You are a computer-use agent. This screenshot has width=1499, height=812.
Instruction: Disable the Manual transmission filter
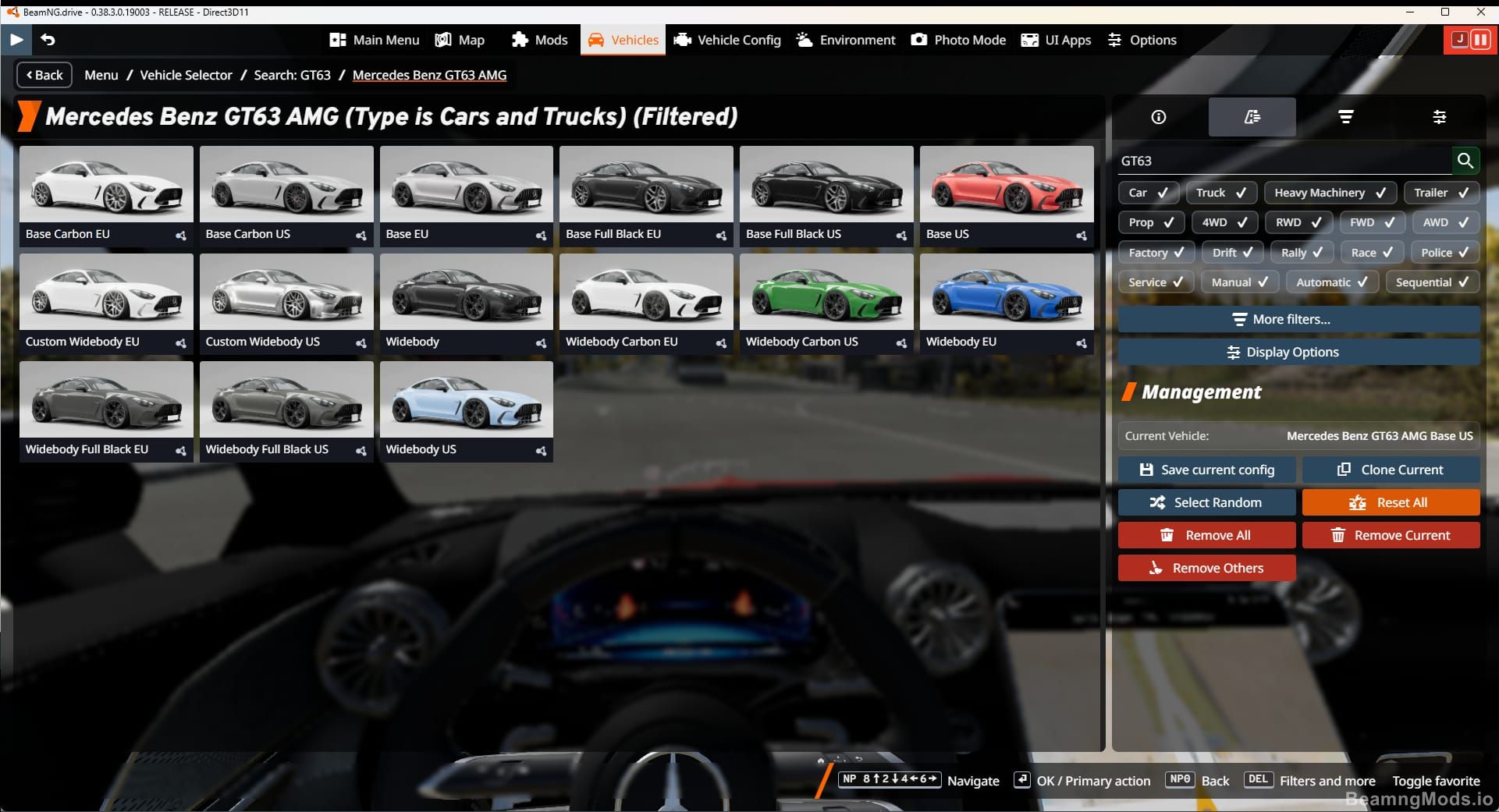click(1239, 282)
